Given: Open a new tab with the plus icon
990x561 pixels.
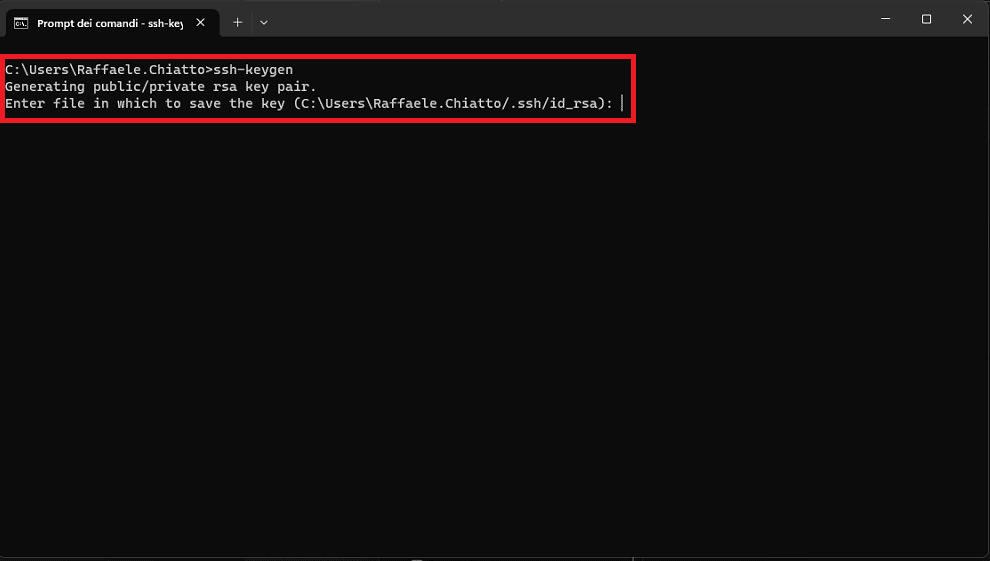Looking at the screenshot, I should pos(237,23).
